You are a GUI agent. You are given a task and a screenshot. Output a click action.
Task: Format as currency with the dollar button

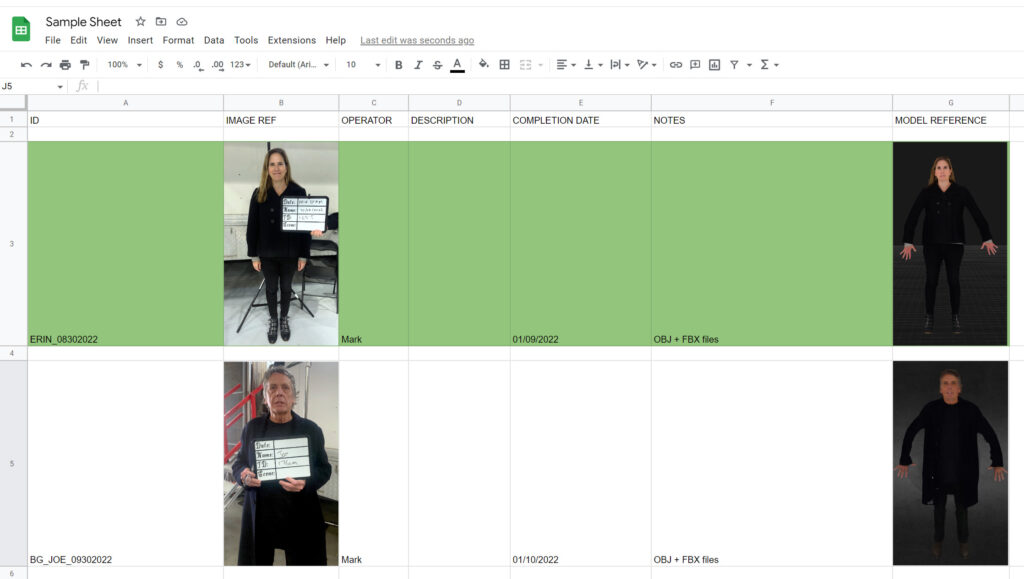coord(160,65)
